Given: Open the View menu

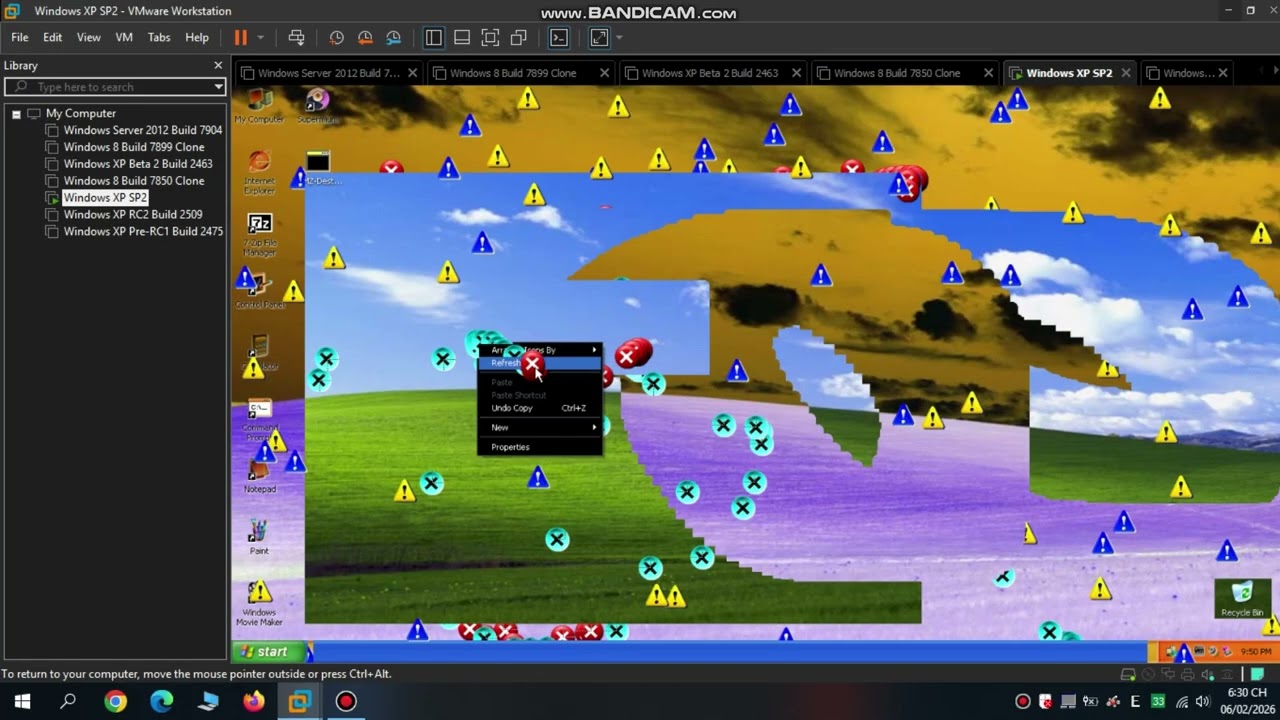Looking at the screenshot, I should click(89, 38).
